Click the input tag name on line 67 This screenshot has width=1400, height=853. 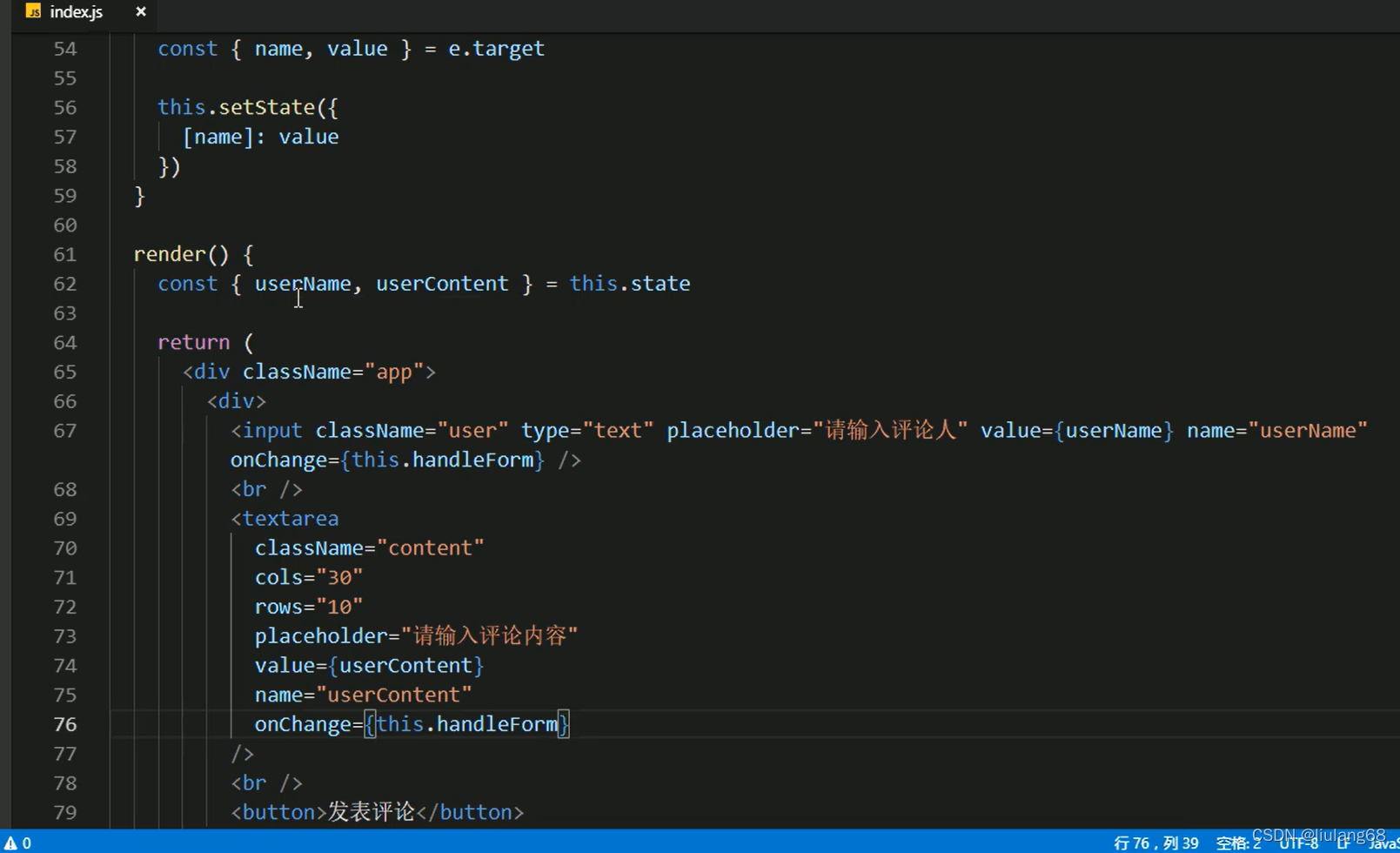click(272, 430)
